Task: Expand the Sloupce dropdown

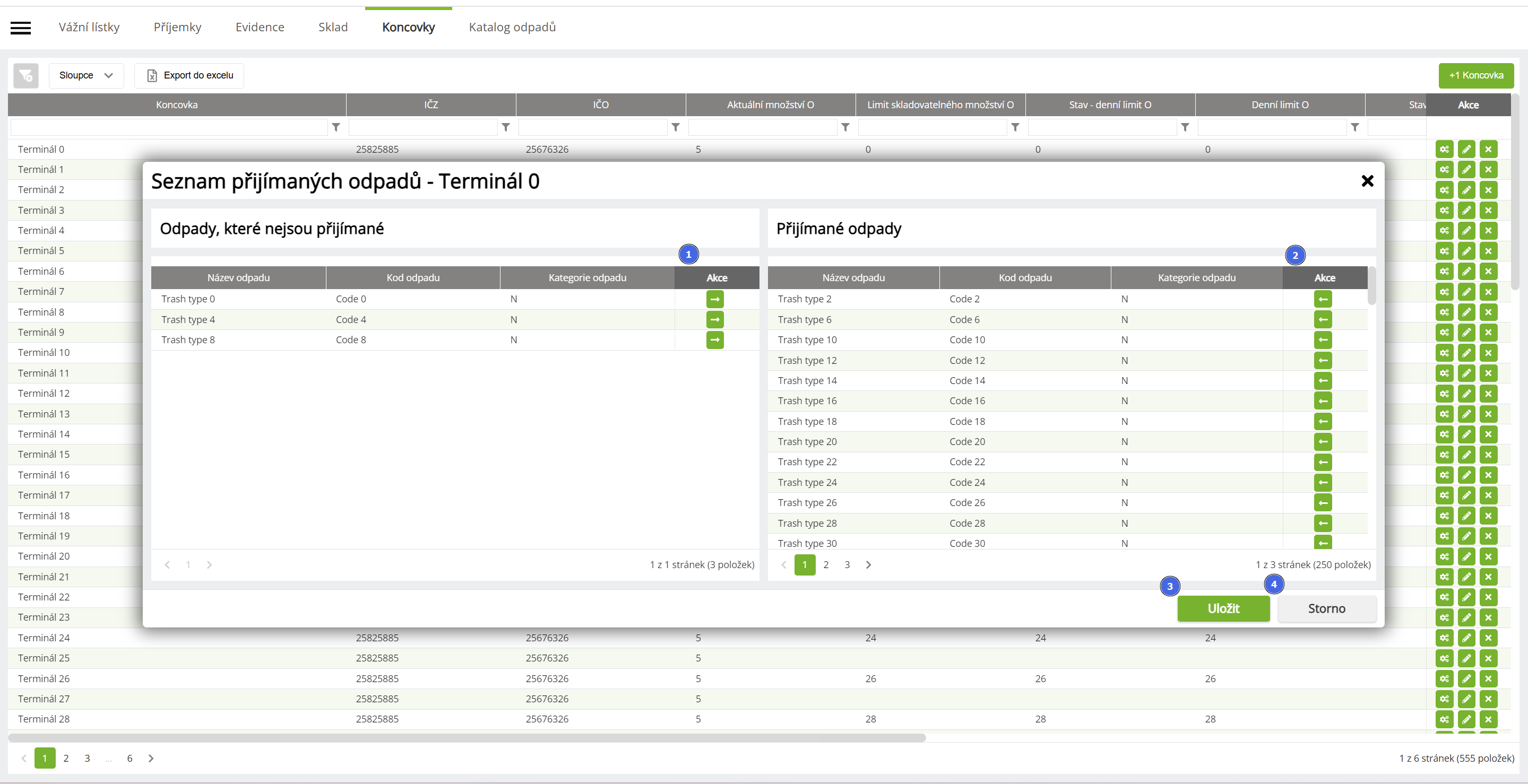Action: pos(86,75)
